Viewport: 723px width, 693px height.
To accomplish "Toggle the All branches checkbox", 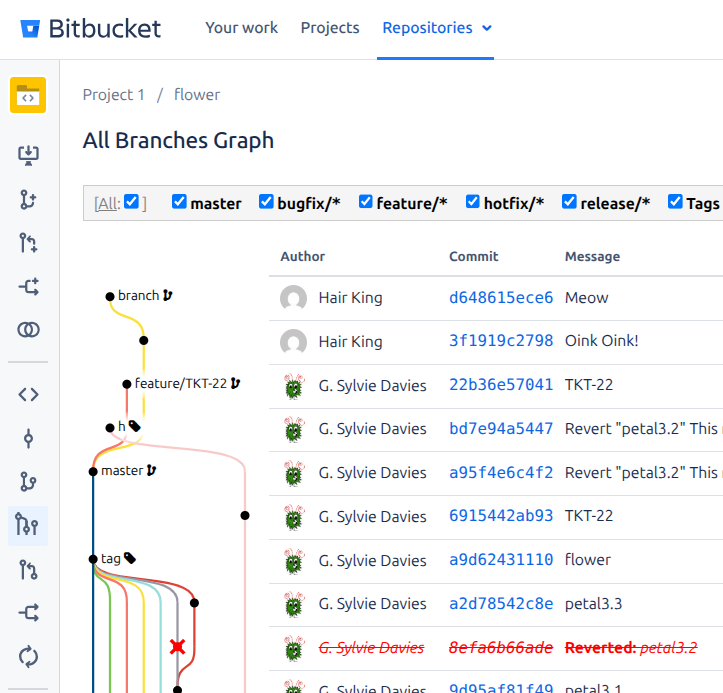I will click(131, 202).
